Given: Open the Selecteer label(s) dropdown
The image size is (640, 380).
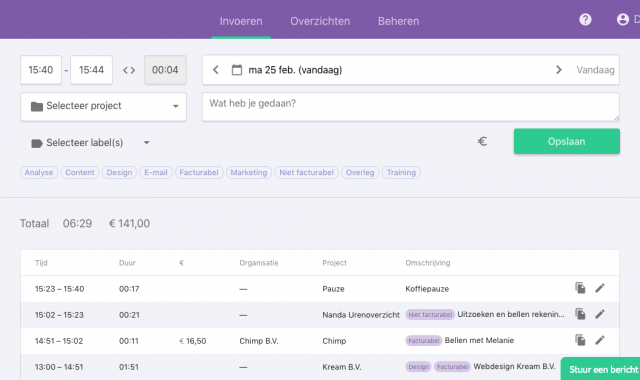Looking at the screenshot, I should [90, 143].
